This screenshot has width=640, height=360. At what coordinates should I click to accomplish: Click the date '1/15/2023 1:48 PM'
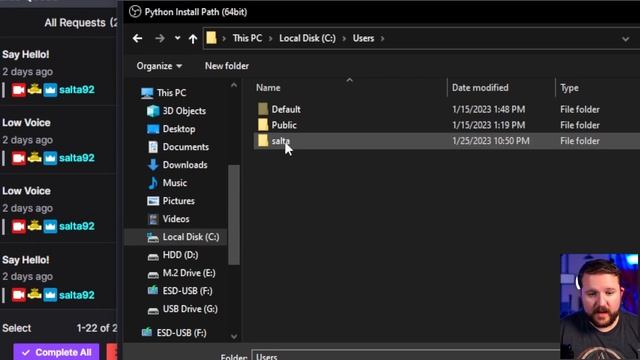(488, 109)
